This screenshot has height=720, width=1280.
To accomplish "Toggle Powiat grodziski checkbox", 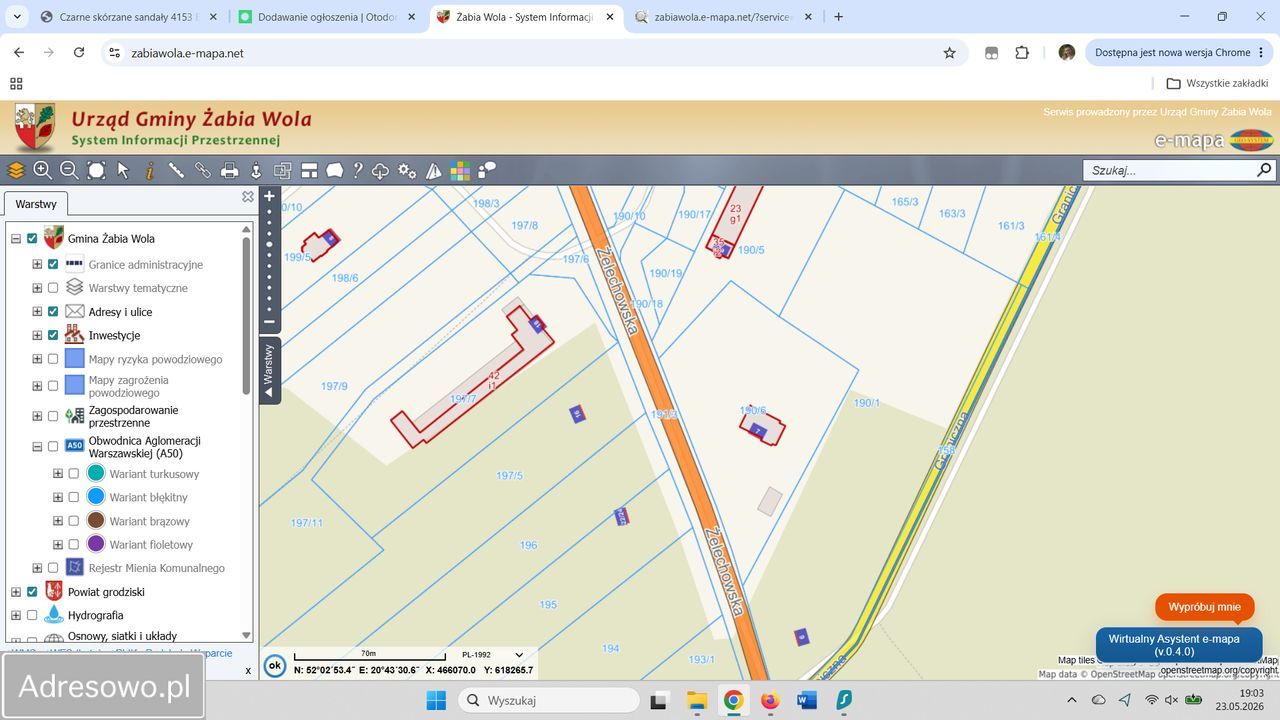I will coord(32,592).
